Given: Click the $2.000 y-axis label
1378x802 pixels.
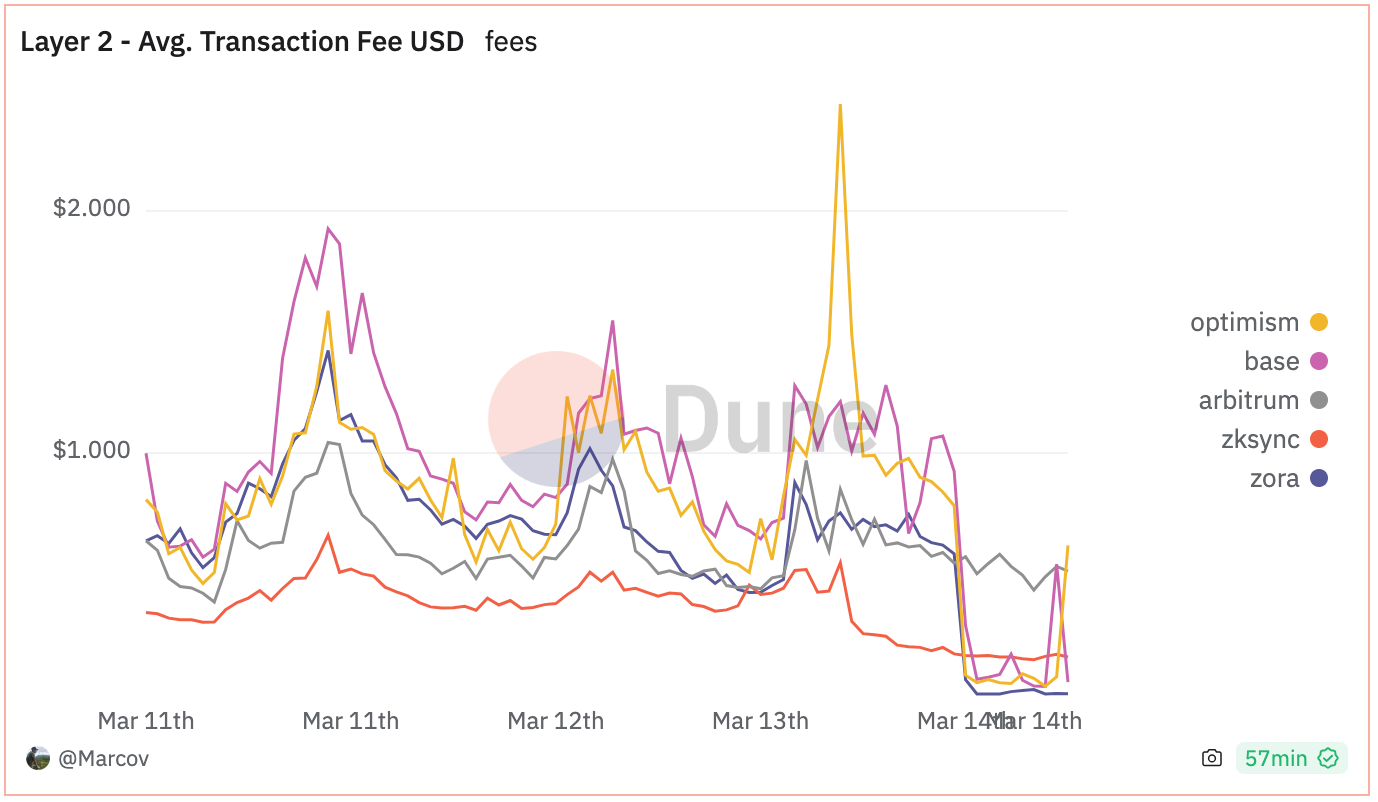Looking at the screenshot, I should pos(92,208).
